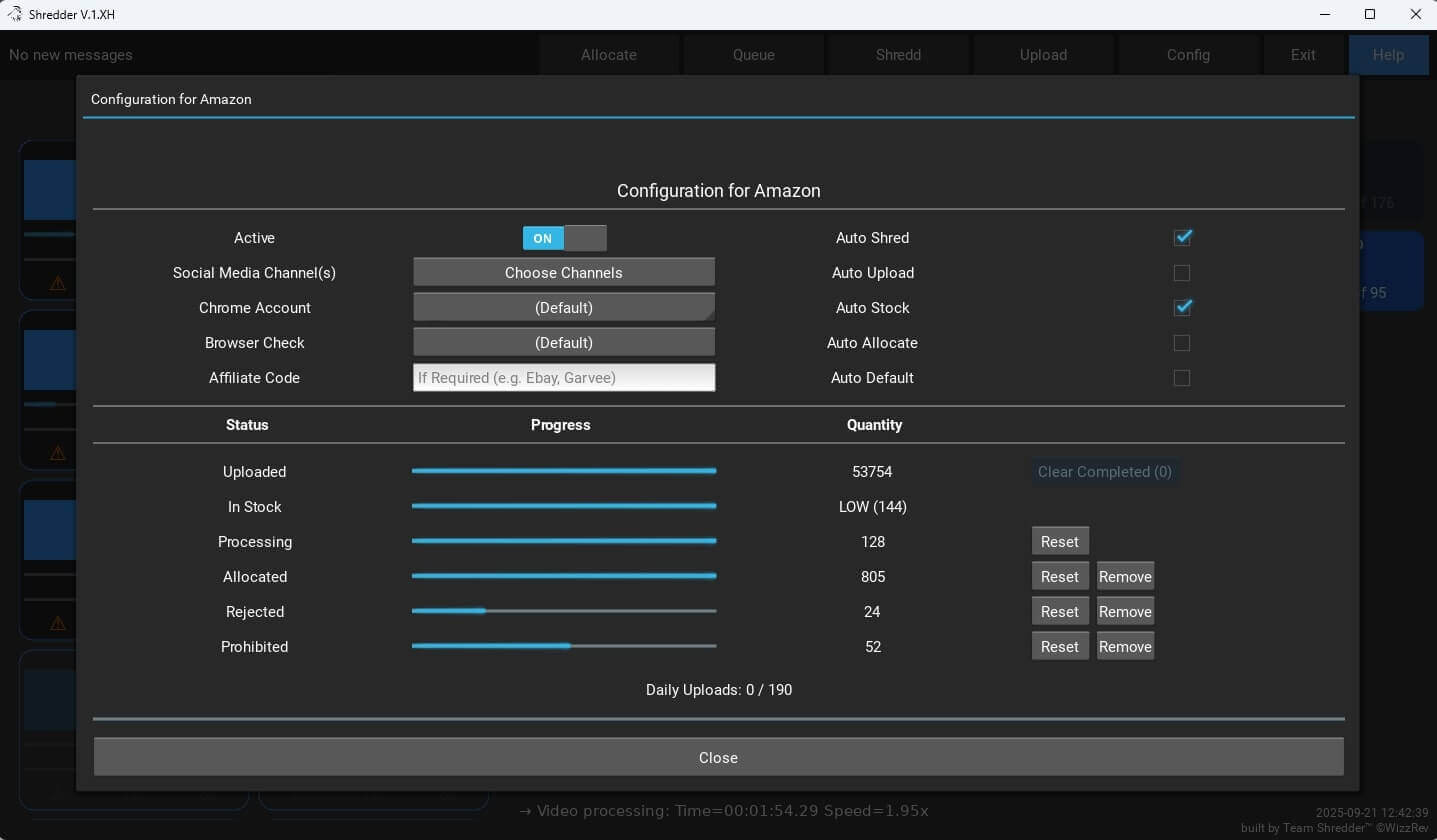Remove the Allocated items

pyautogui.click(x=1125, y=577)
